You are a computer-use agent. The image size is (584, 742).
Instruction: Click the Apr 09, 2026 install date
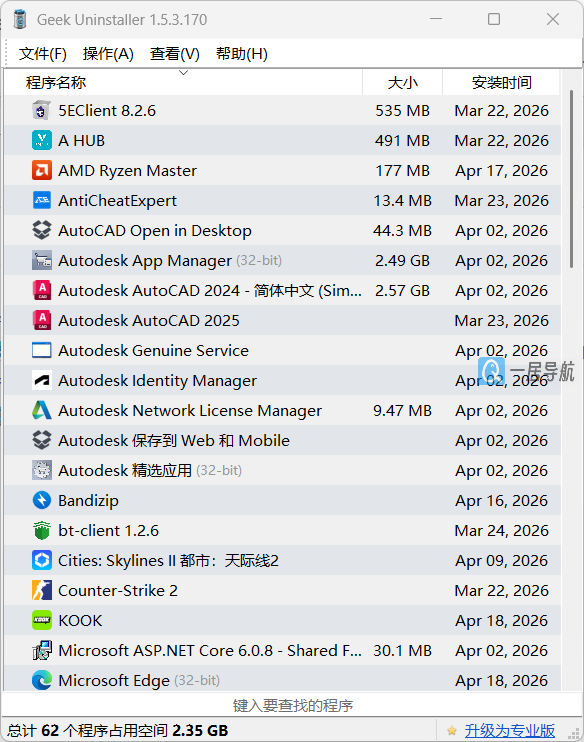(501, 561)
